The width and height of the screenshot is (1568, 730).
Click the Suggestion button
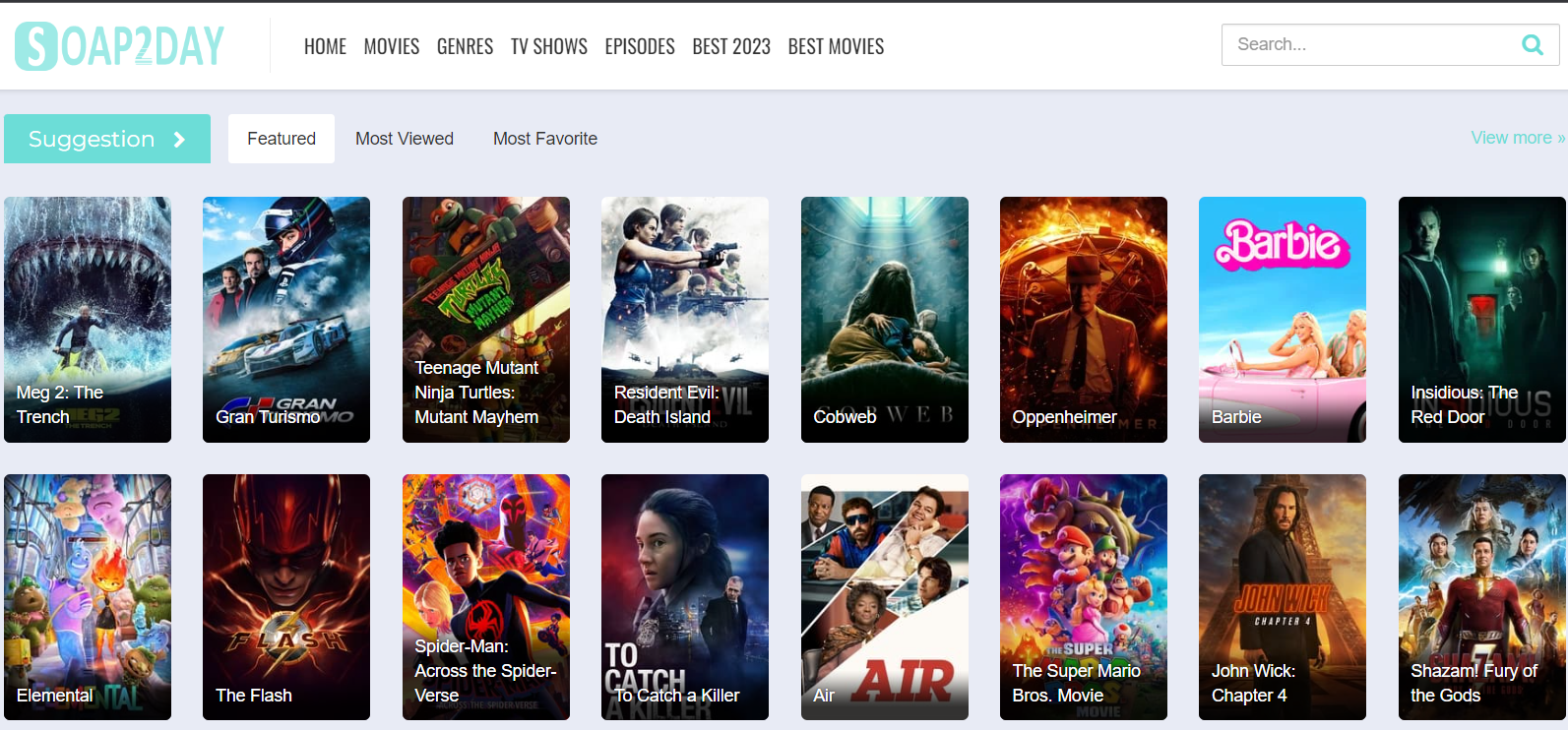coord(107,139)
